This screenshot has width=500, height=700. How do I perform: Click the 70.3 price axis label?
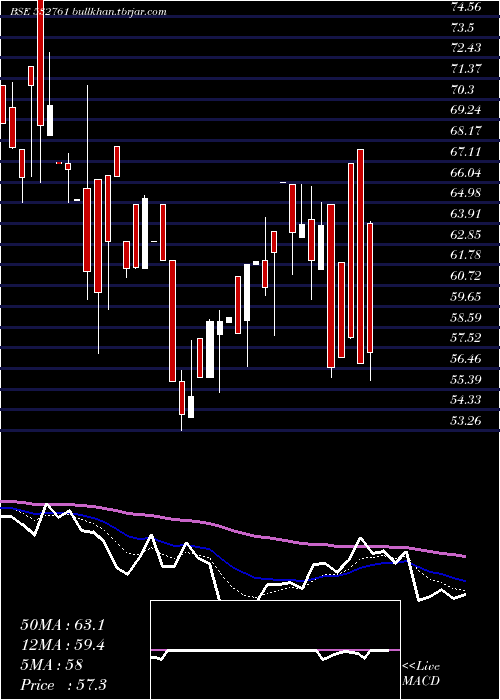coord(462,89)
